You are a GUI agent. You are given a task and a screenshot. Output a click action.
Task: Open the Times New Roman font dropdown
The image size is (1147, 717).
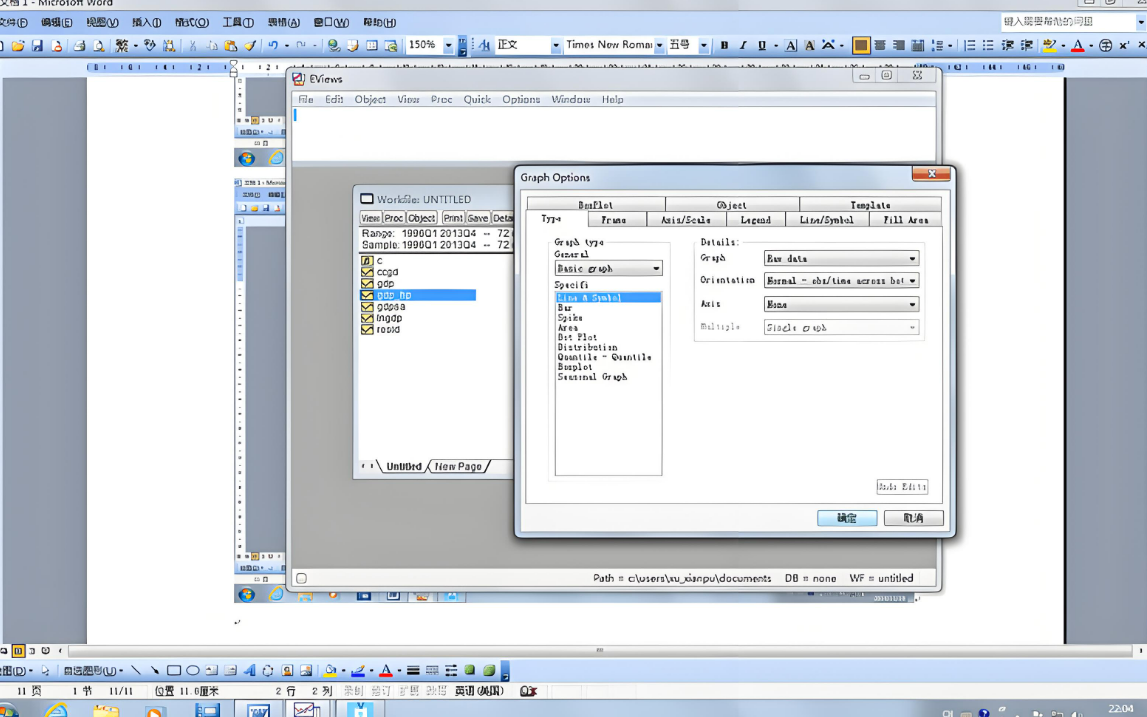(x=659, y=45)
